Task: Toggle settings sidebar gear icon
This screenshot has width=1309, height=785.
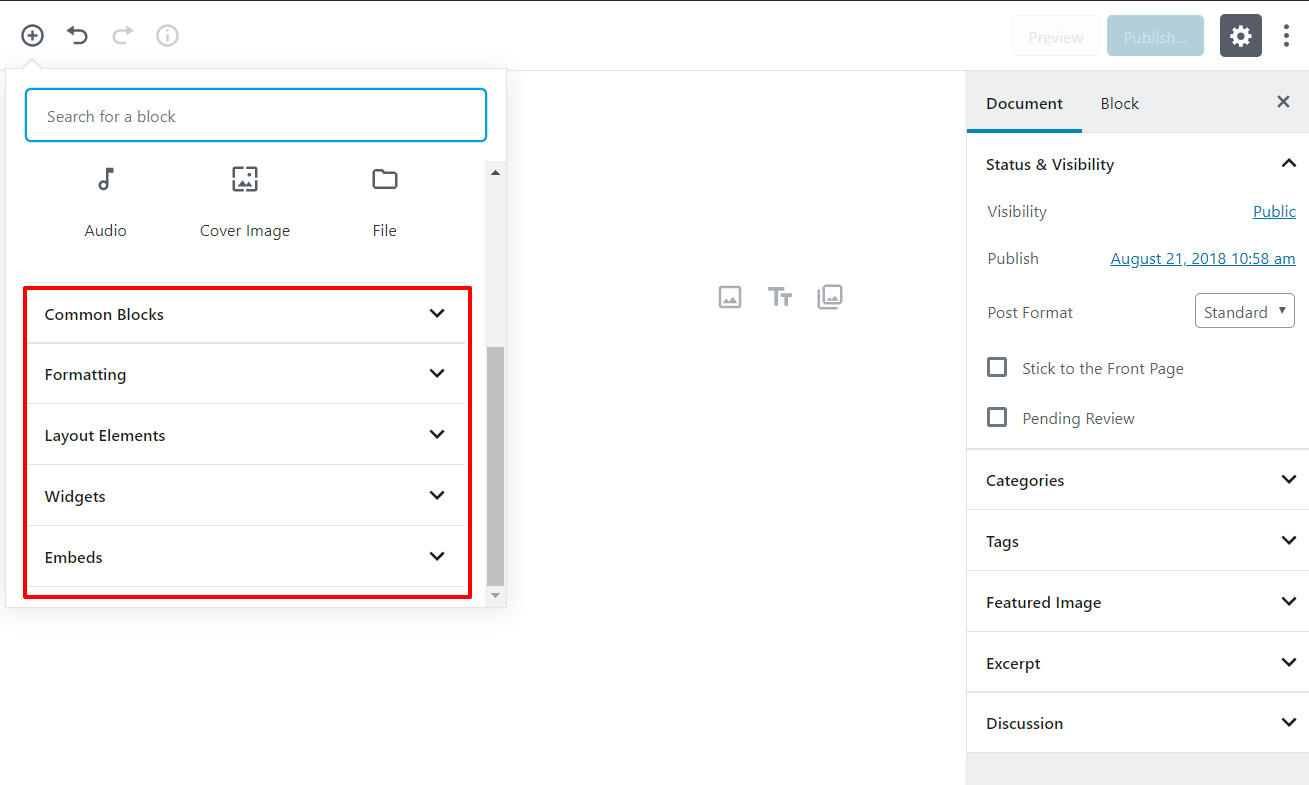Action: click(1241, 36)
